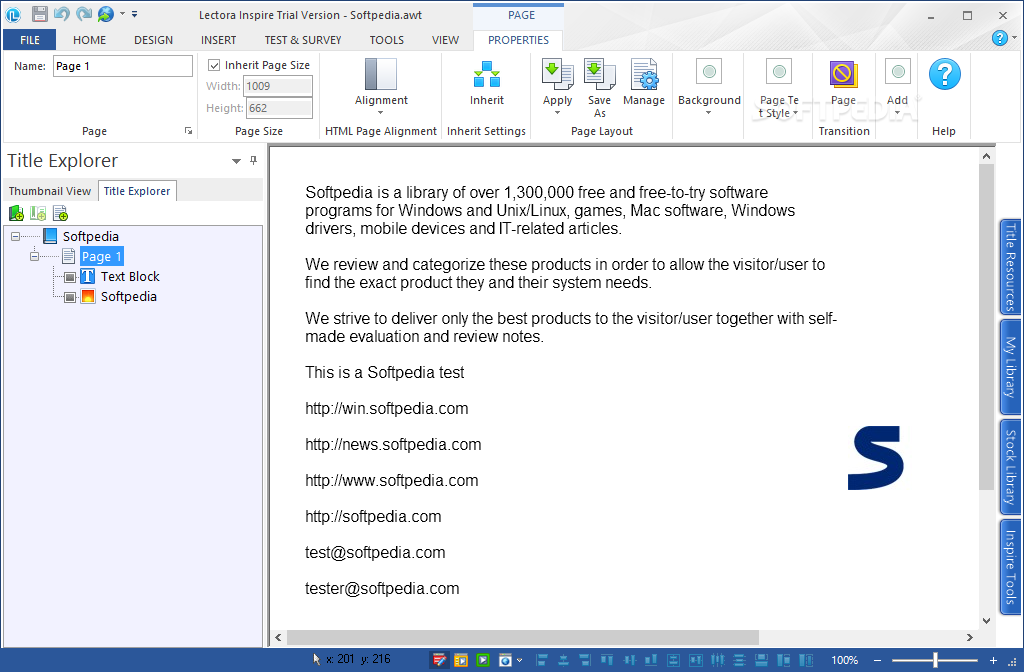Click the vertical scrollbar up arrow

pos(986,156)
